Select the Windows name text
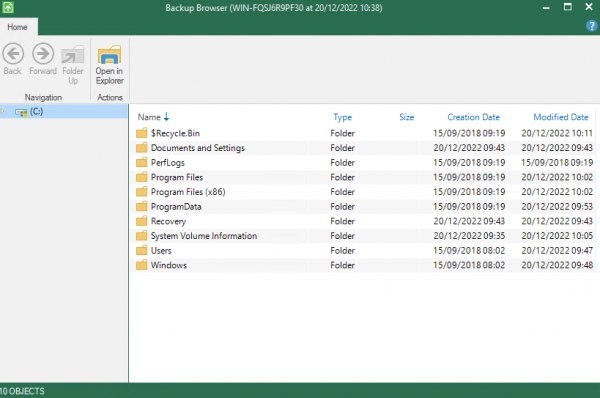 [x=169, y=265]
